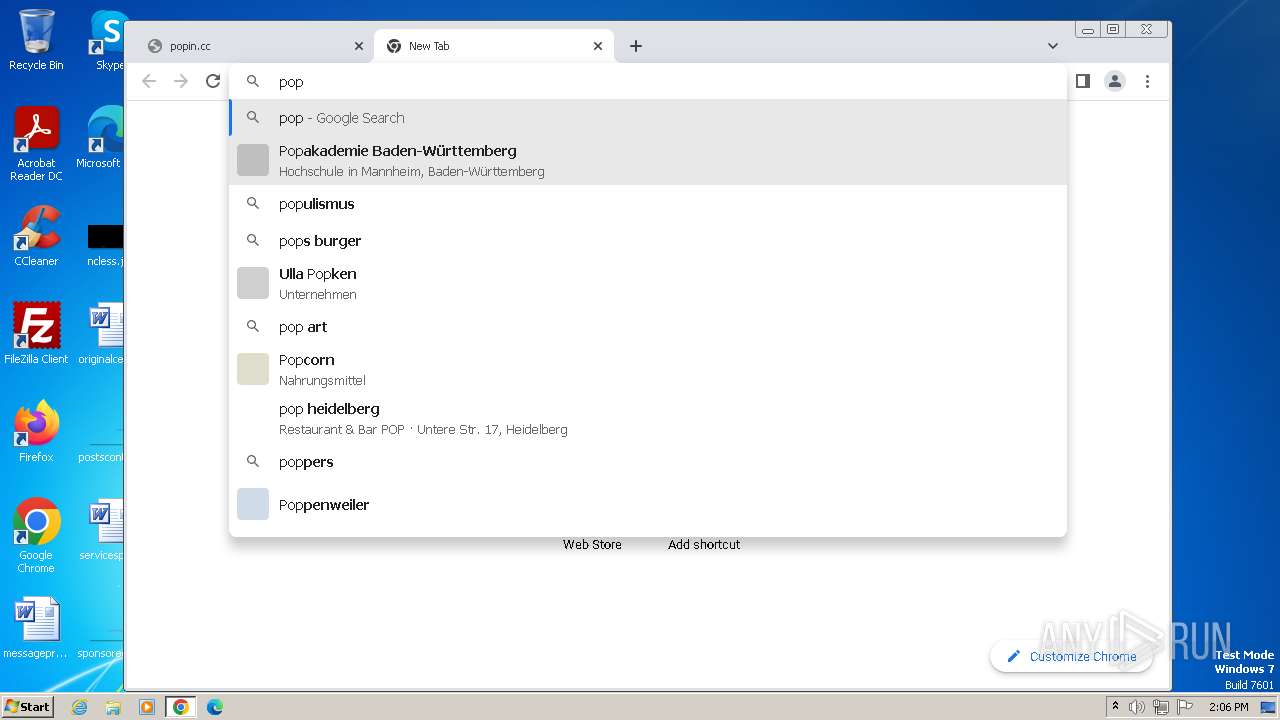
Task: Open the servicesp... Word document icon
Action: point(102,530)
